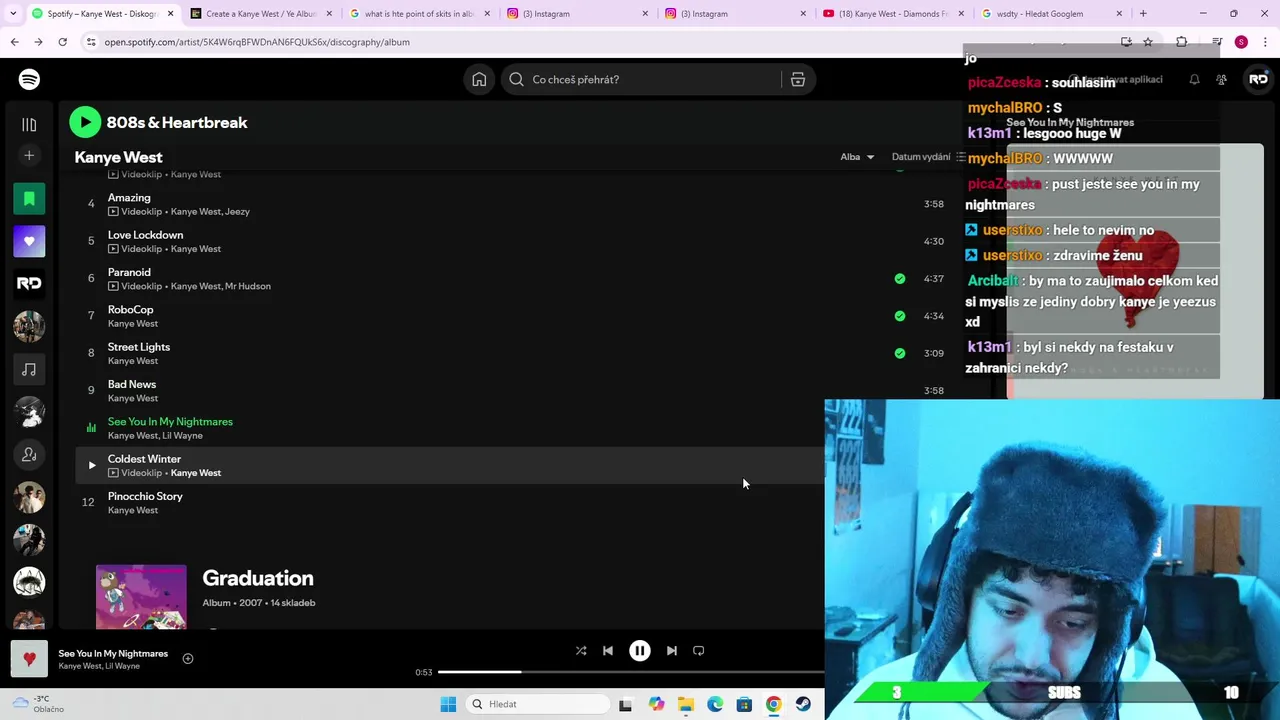This screenshot has height=720, width=1280.
Task: Select the track Love Lockdown
Action: [145, 235]
